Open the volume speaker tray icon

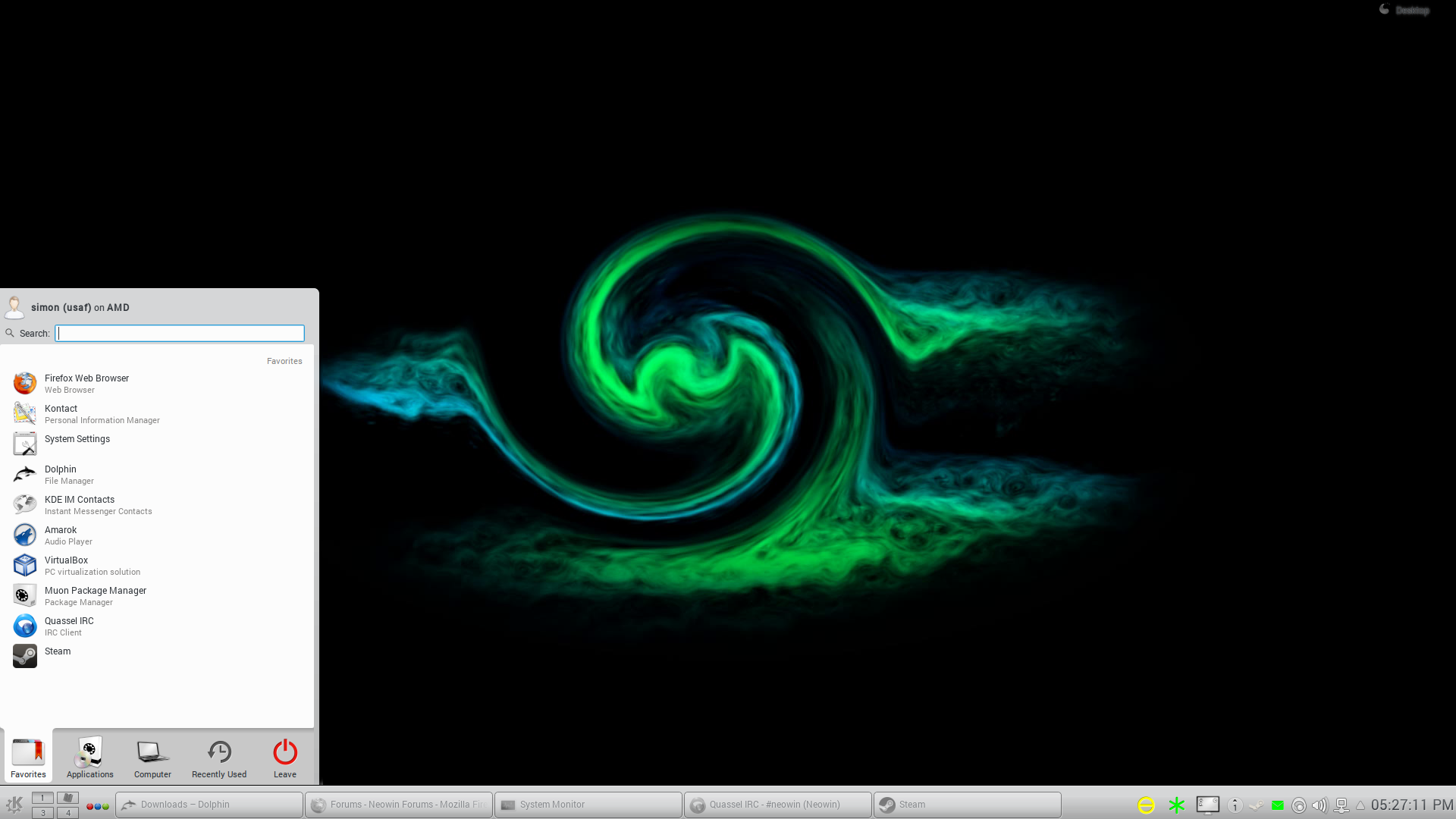pos(1319,805)
